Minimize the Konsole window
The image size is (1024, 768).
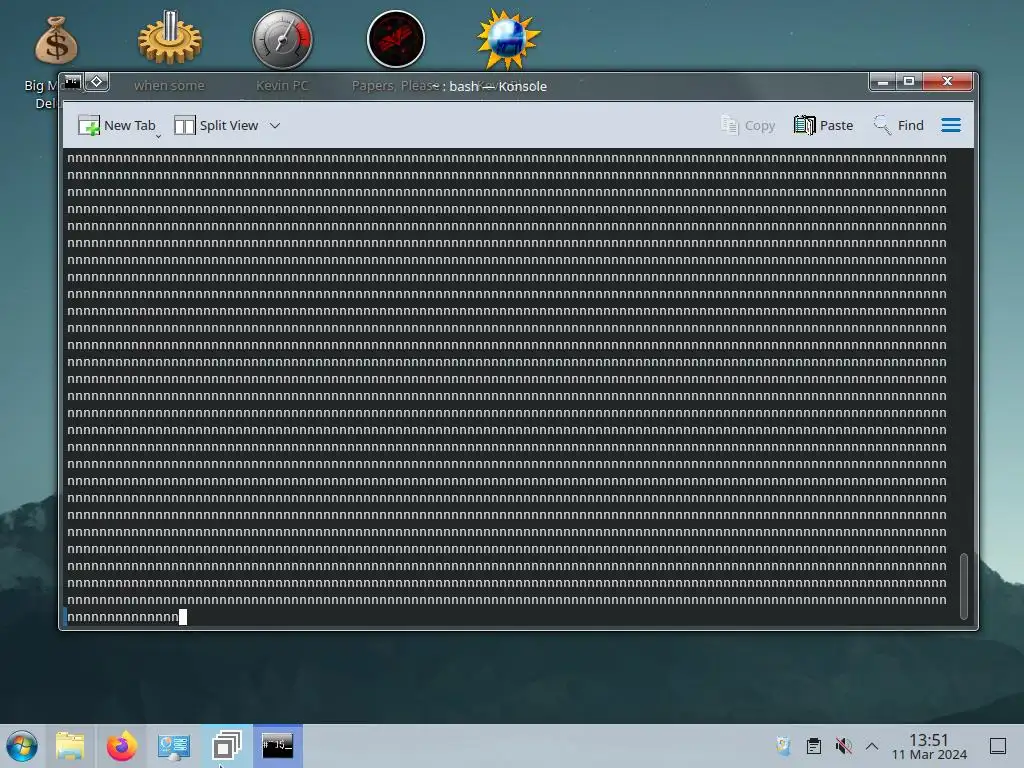coord(882,82)
